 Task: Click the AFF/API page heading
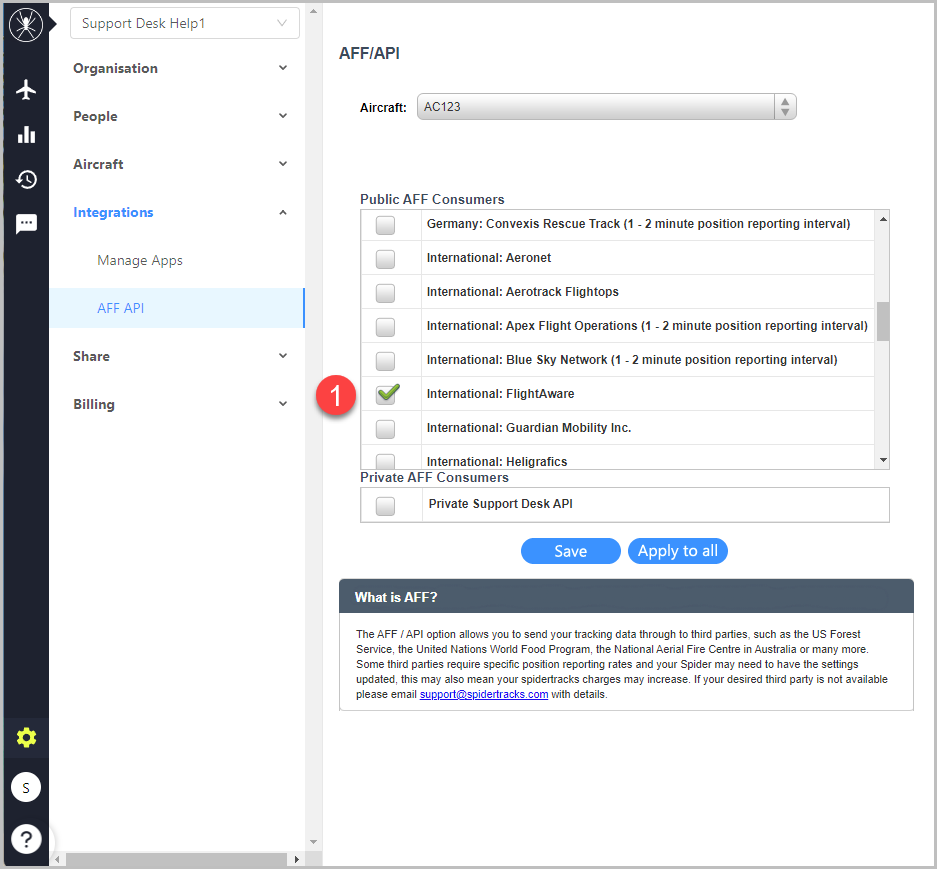[x=369, y=53]
